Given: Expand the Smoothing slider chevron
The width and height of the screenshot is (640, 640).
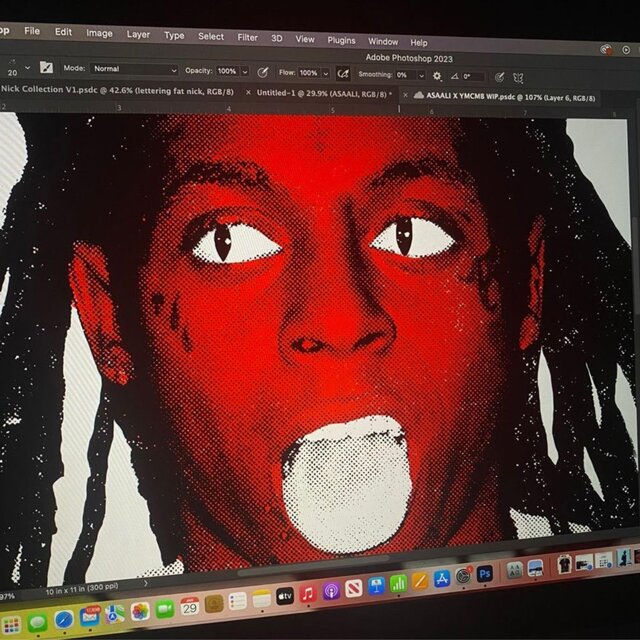Looking at the screenshot, I should click(x=421, y=76).
